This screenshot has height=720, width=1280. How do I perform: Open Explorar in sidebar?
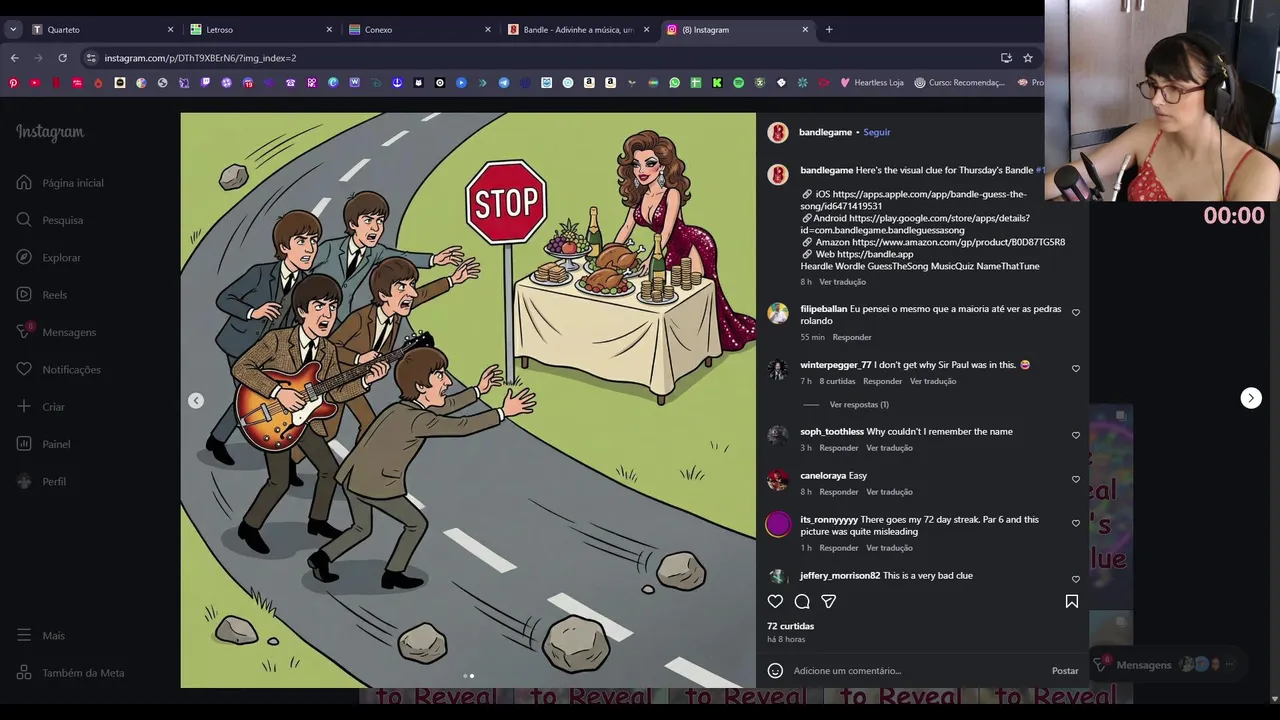coord(49,258)
